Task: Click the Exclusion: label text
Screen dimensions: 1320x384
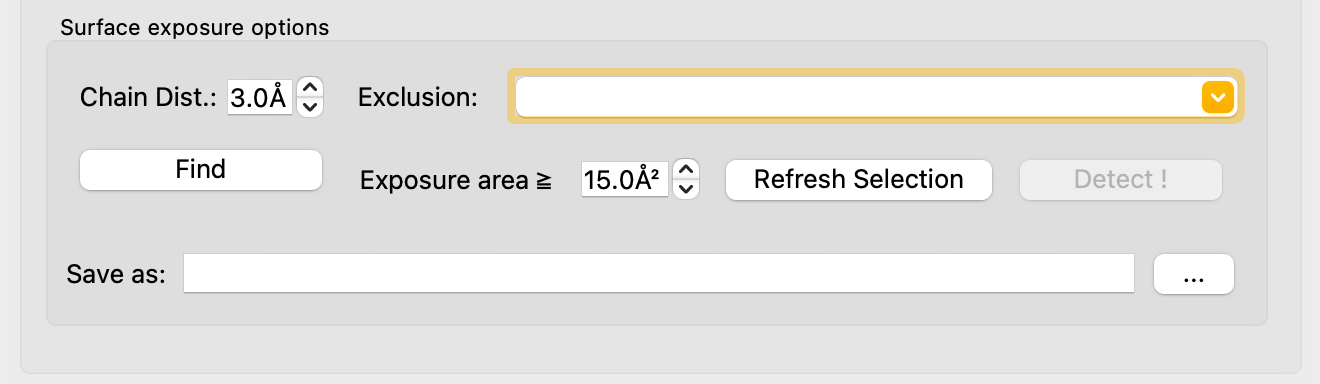Action: tap(418, 98)
